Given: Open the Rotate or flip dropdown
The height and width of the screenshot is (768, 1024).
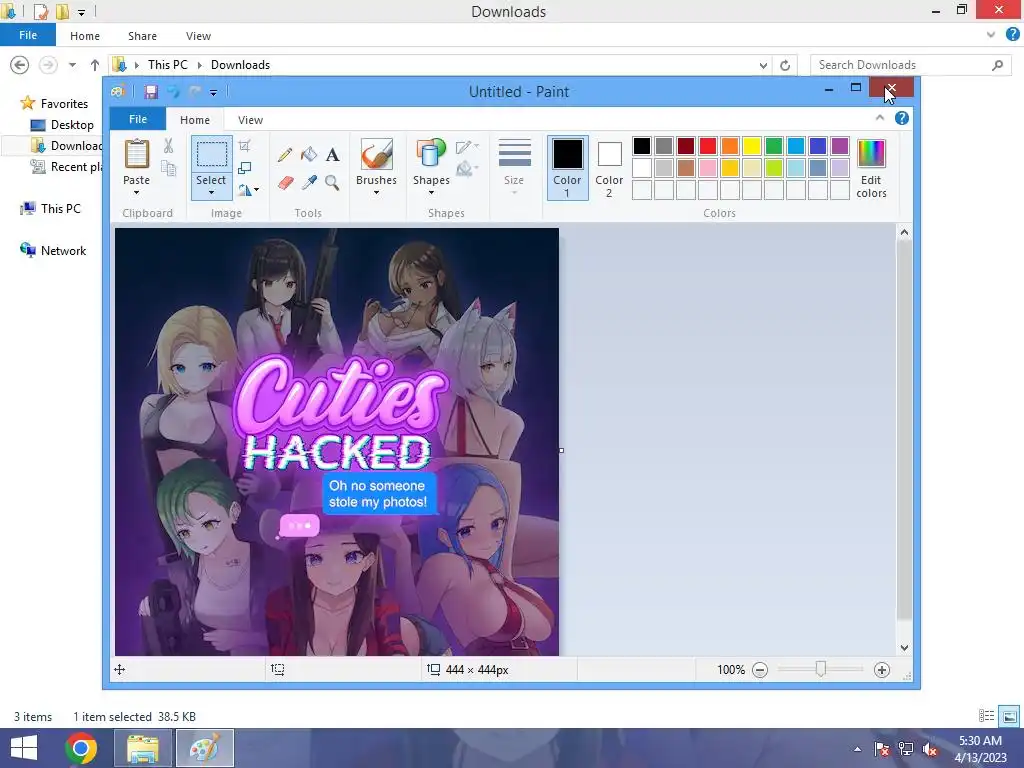Looking at the screenshot, I should point(248,190).
